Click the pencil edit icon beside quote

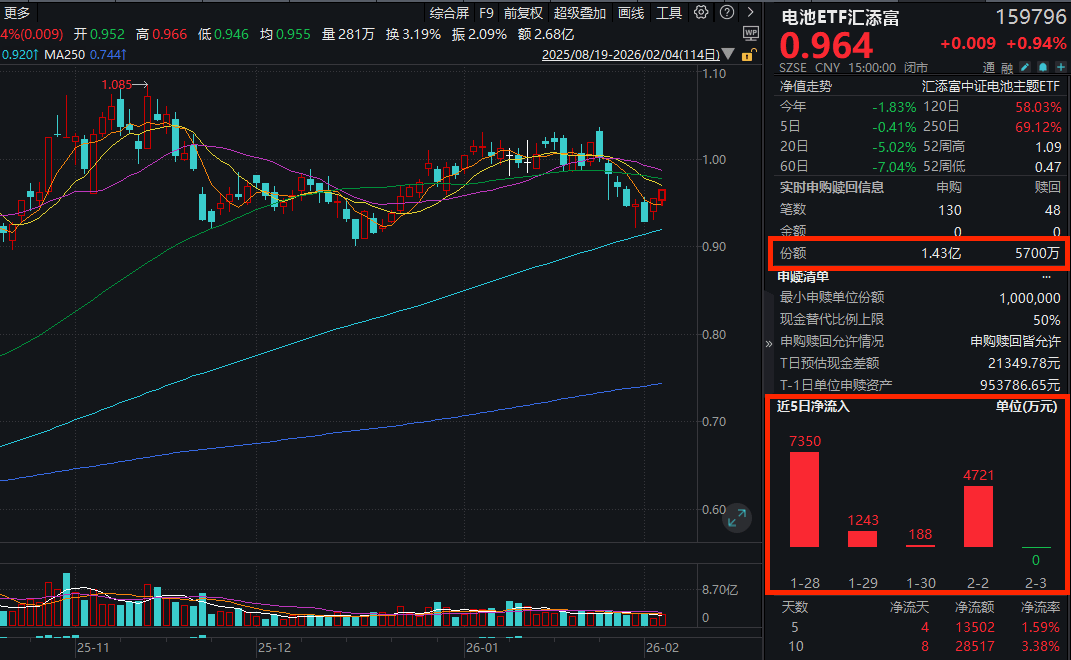pyautogui.click(x=1026, y=68)
